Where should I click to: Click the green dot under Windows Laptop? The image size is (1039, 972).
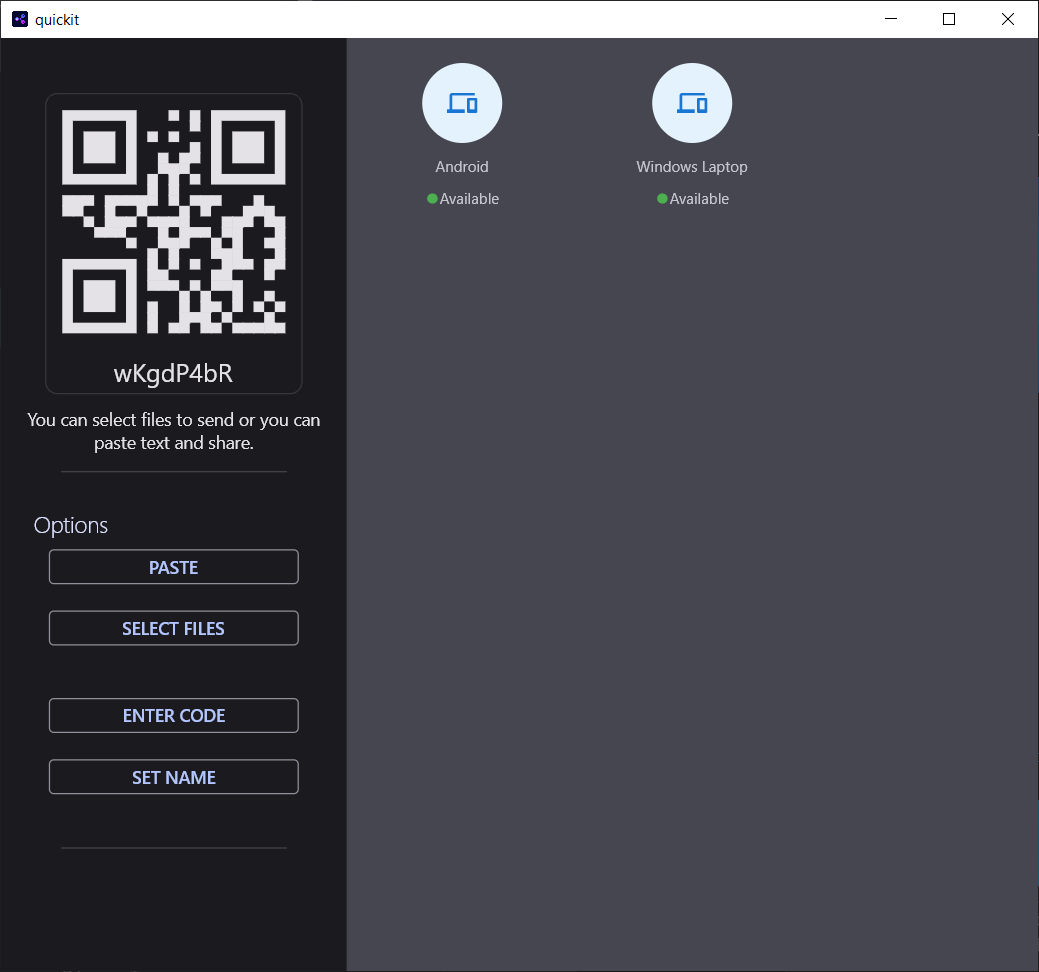tap(662, 199)
